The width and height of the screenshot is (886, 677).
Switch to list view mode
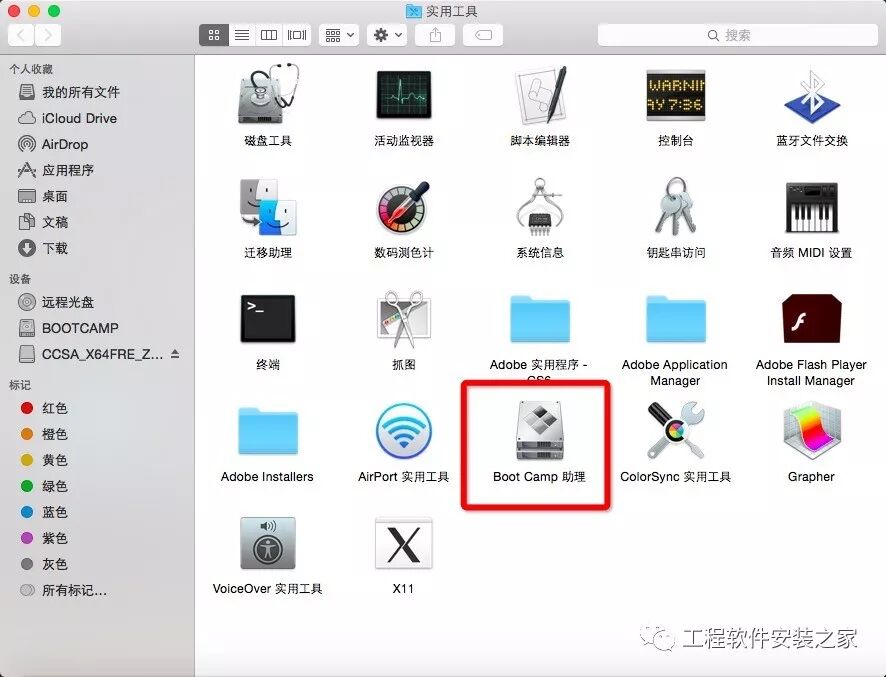[242, 35]
